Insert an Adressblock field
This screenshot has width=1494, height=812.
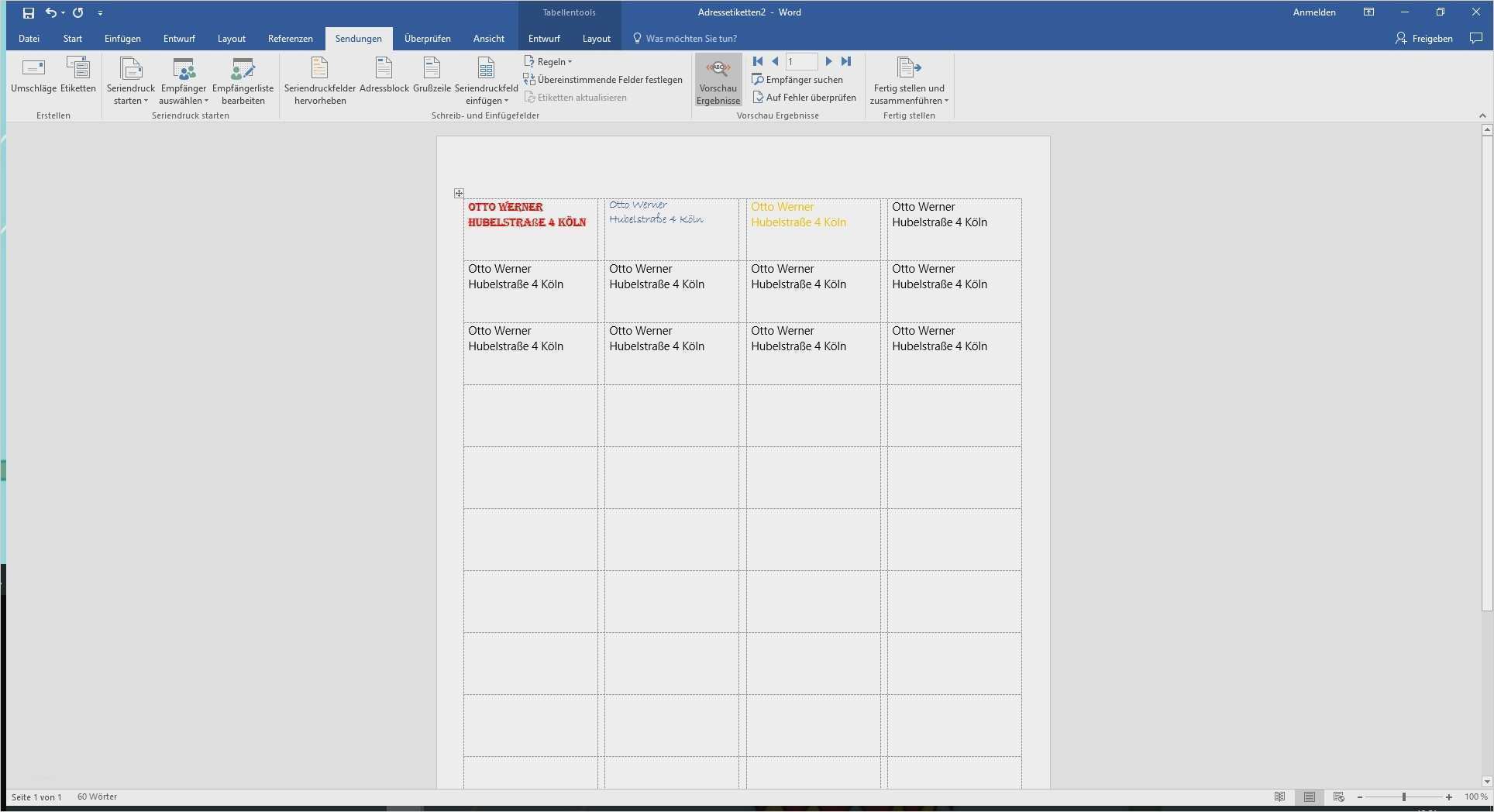pyautogui.click(x=384, y=75)
